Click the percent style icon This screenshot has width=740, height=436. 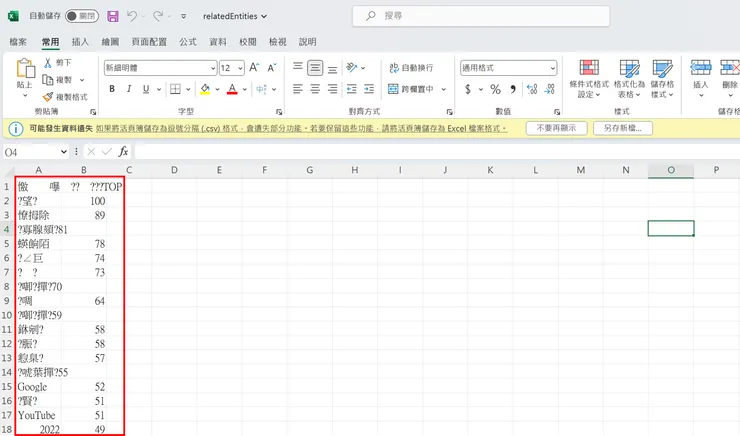point(495,89)
